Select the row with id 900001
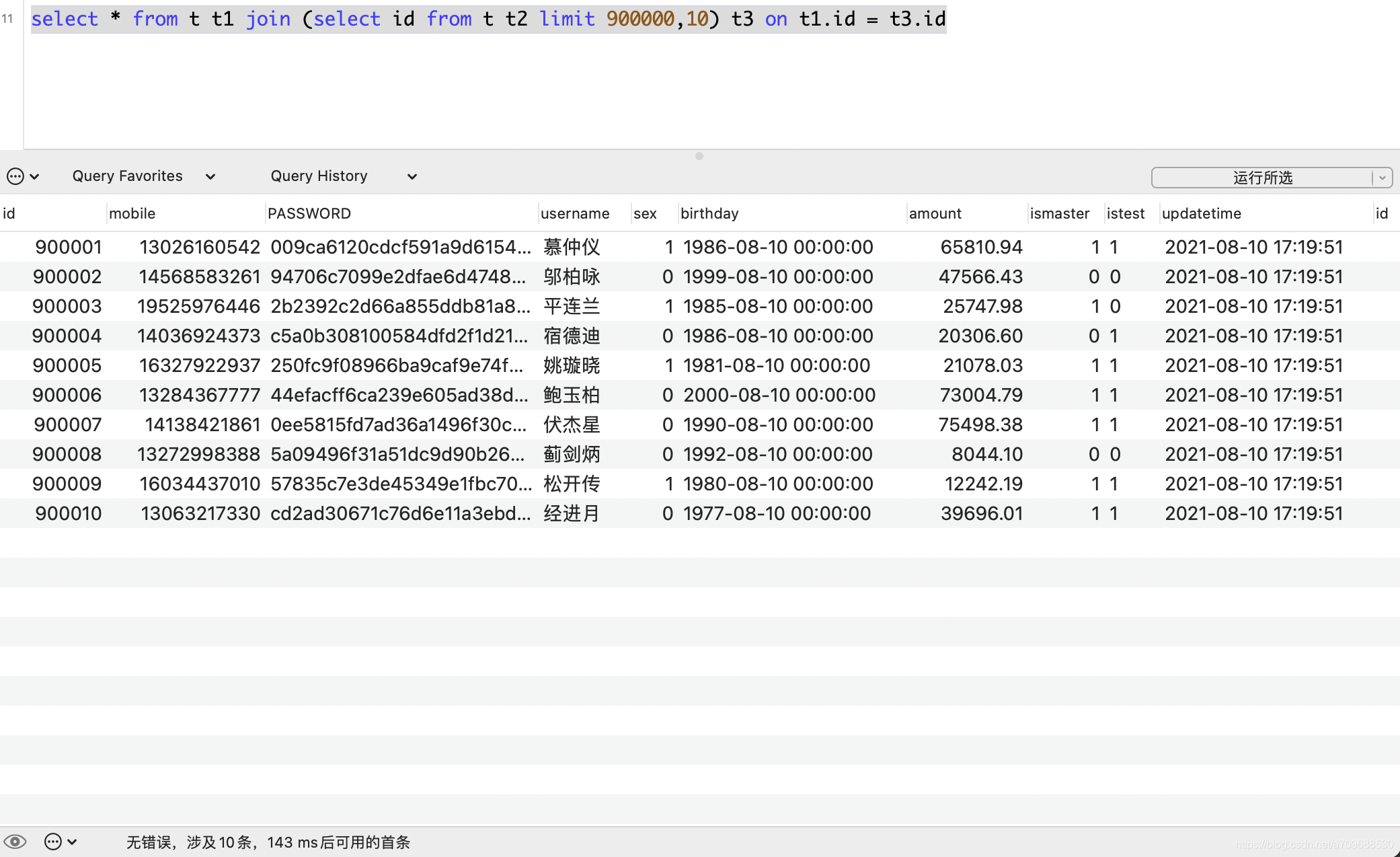Image resolution: width=1400 pixels, height=857 pixels. (68, 247)
